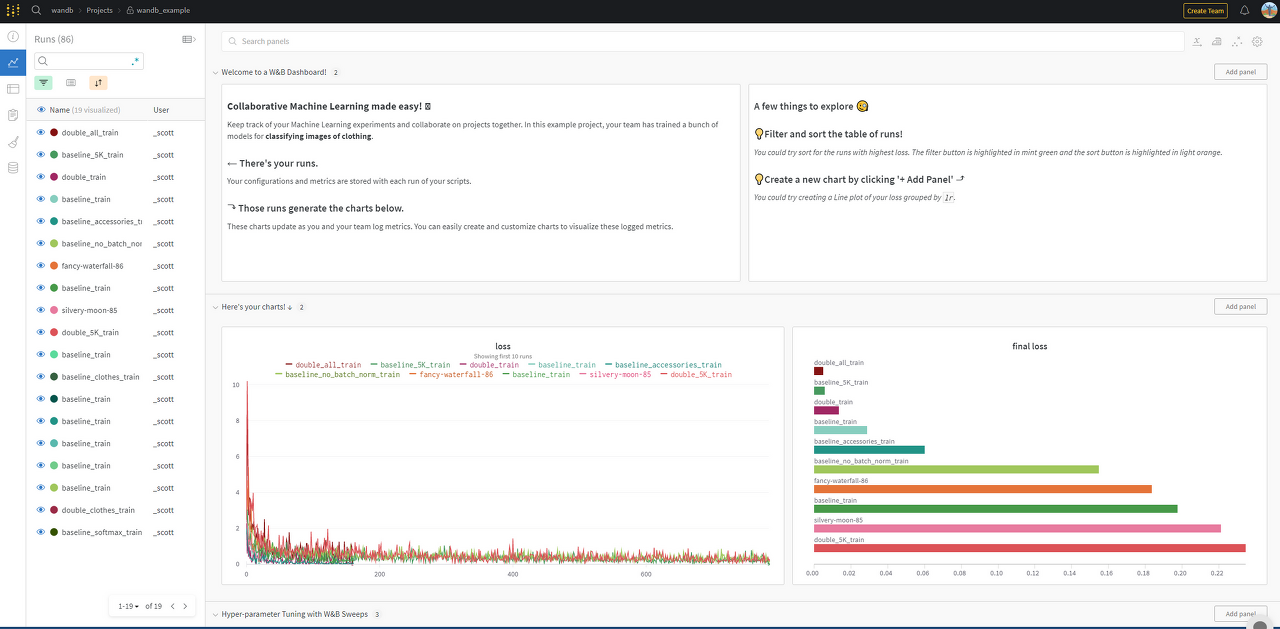This screenshot has height=629, width=1280.
Task: Click the Search panels field
Action: [703, 41]
